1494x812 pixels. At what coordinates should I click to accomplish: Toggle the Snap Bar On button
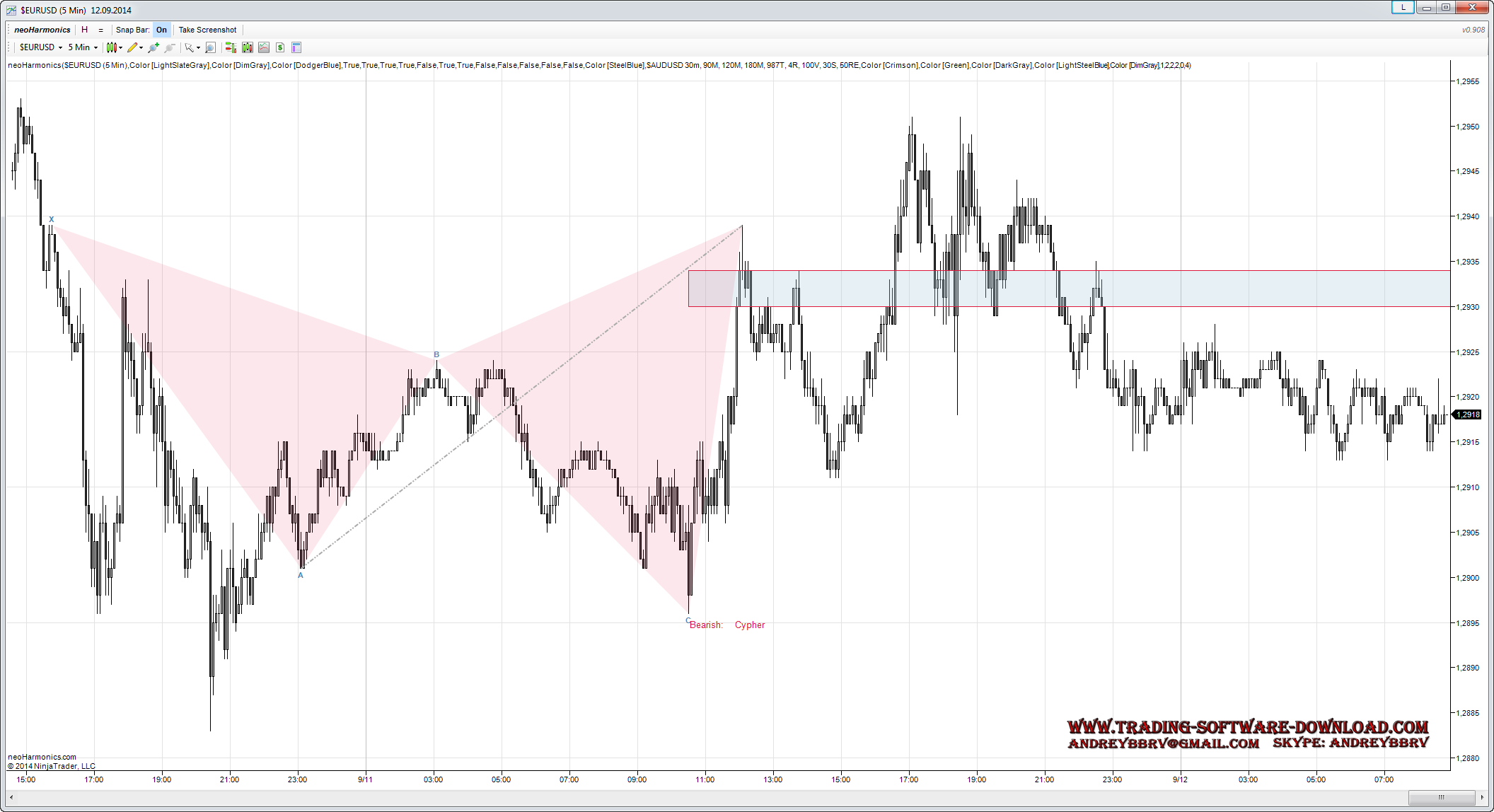point(161,30)
